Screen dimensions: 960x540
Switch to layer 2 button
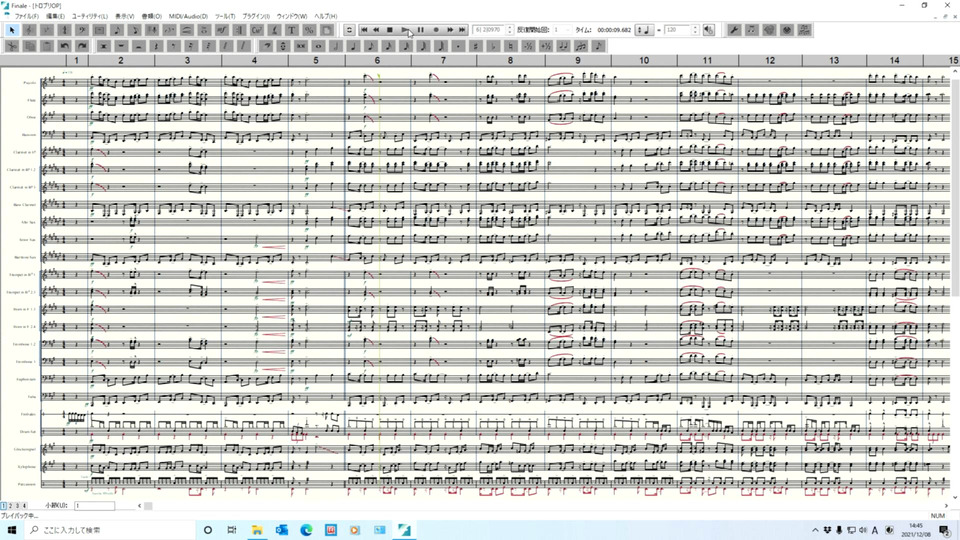tap(10, 506)
